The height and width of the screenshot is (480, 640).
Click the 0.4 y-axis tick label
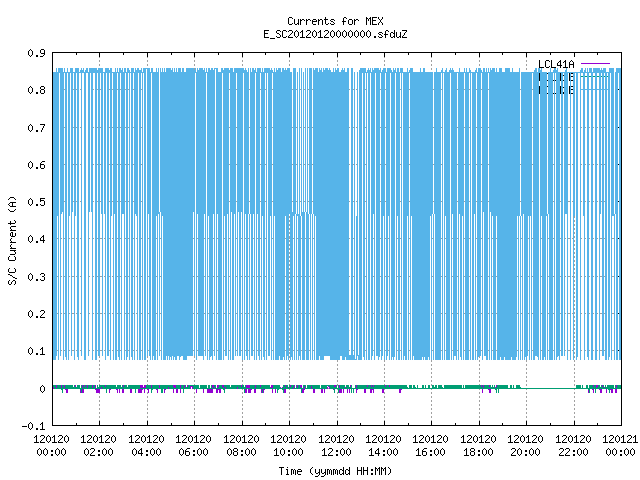pyautogui.click(x=36, y=239)
